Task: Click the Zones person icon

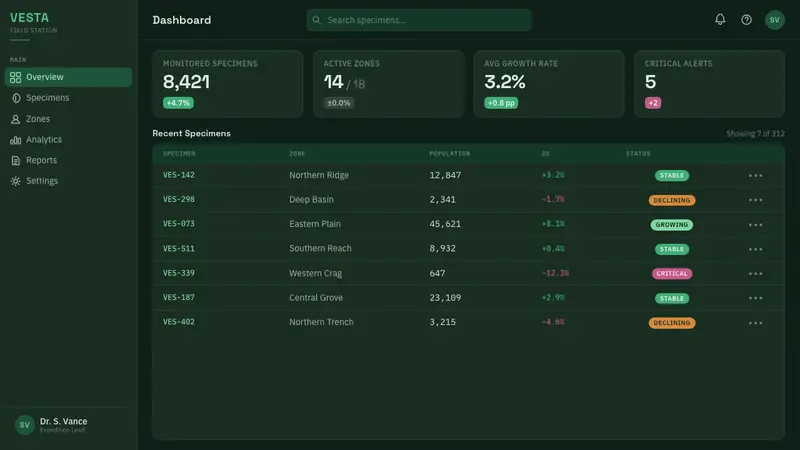Action: (15, 119)
